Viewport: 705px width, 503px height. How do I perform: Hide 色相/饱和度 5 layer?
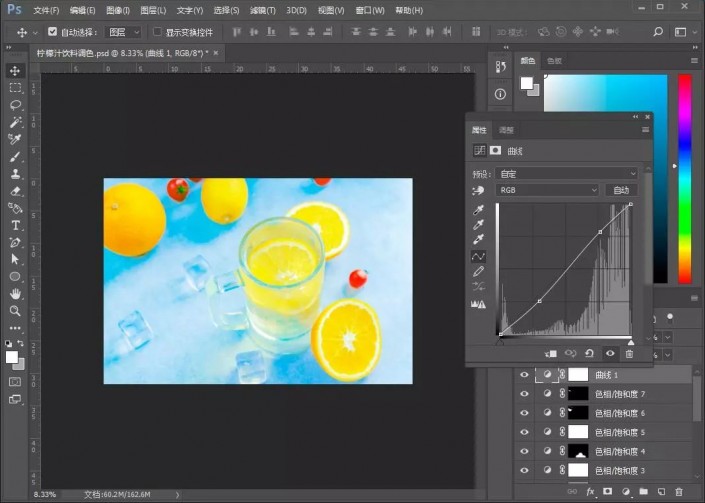click(524, 432)
